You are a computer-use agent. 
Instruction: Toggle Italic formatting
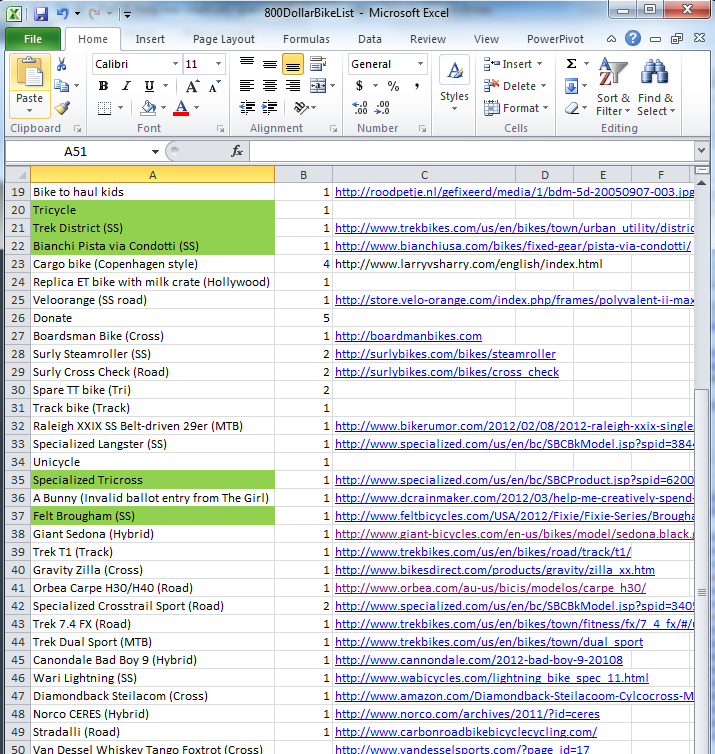click(126, 86)
